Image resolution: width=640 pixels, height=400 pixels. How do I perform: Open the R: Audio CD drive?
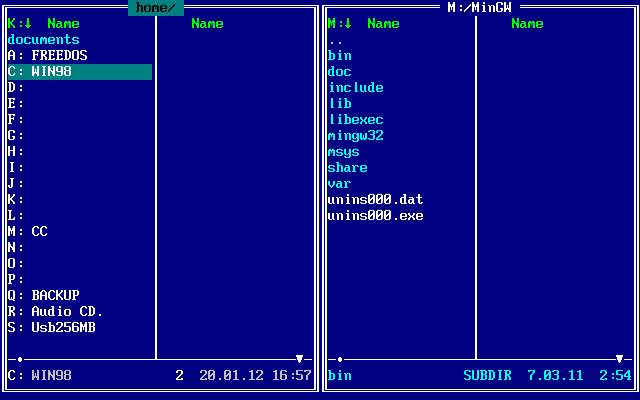[55, 312]
